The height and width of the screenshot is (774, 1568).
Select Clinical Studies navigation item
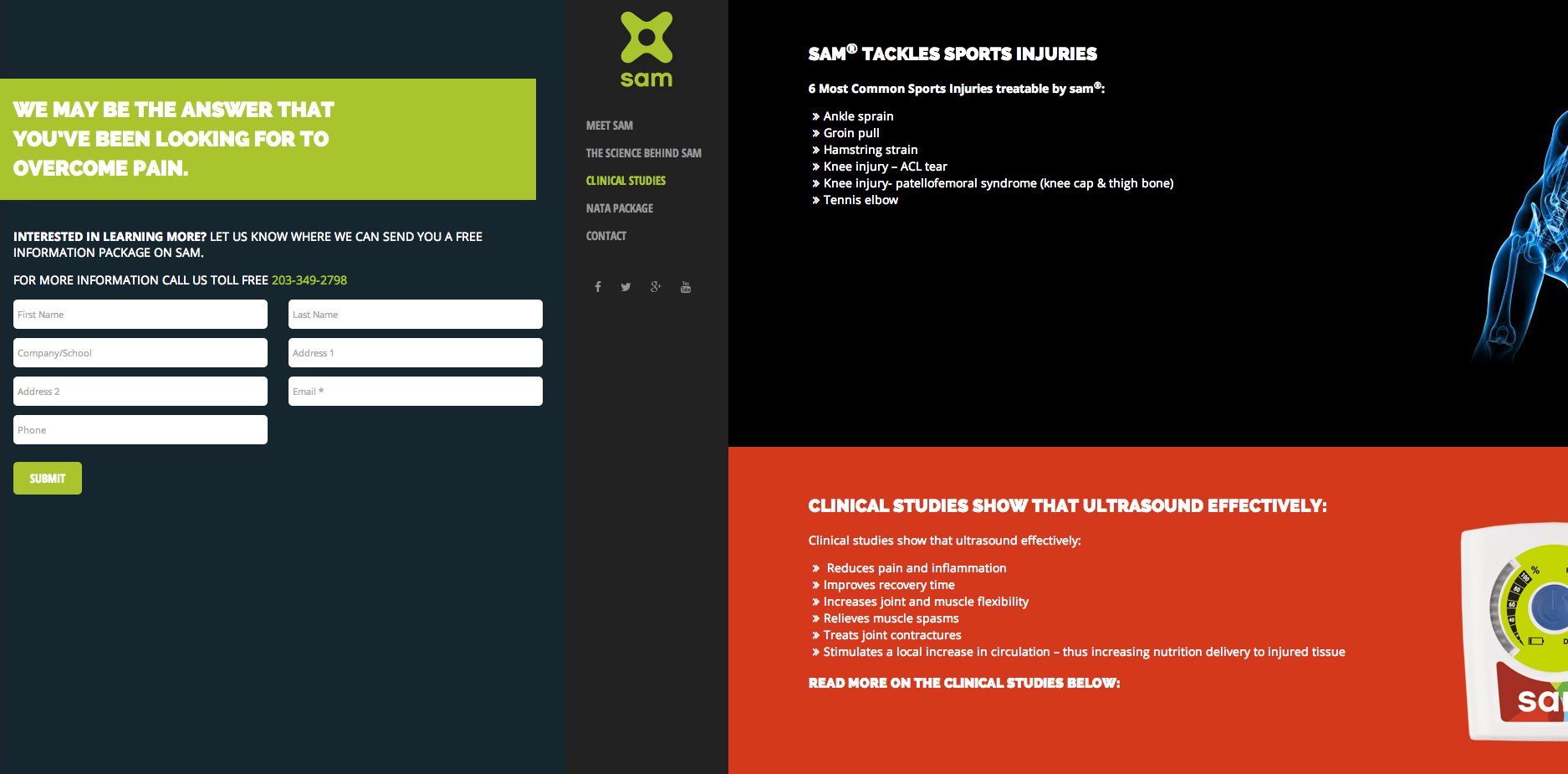[626, 181]
